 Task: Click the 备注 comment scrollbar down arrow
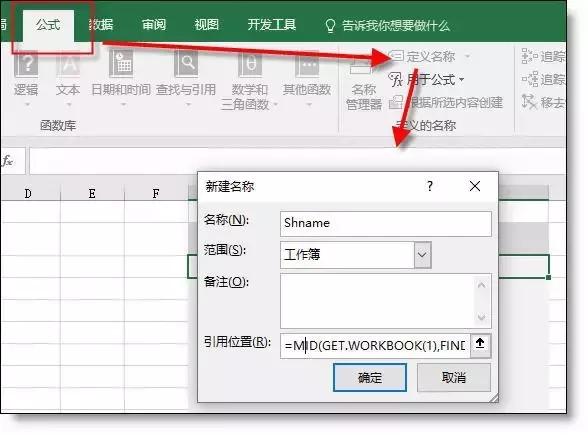click(482, 318)
